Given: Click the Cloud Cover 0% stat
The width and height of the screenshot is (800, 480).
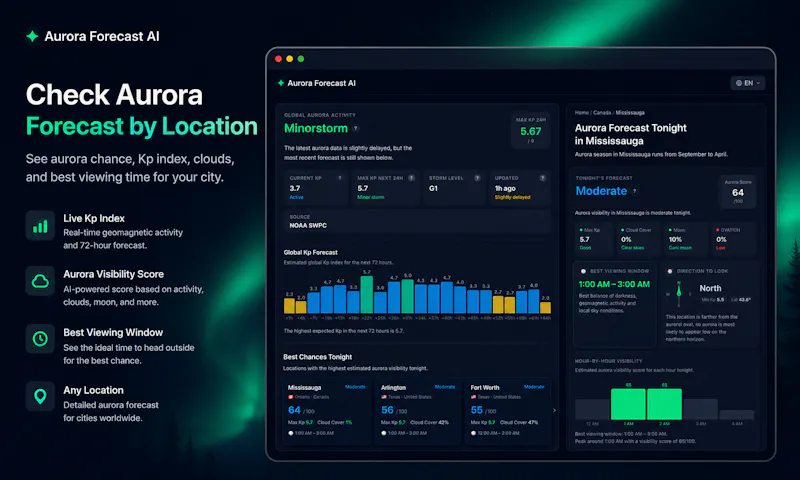Looking at the screenshot, I should coord(638,238).
